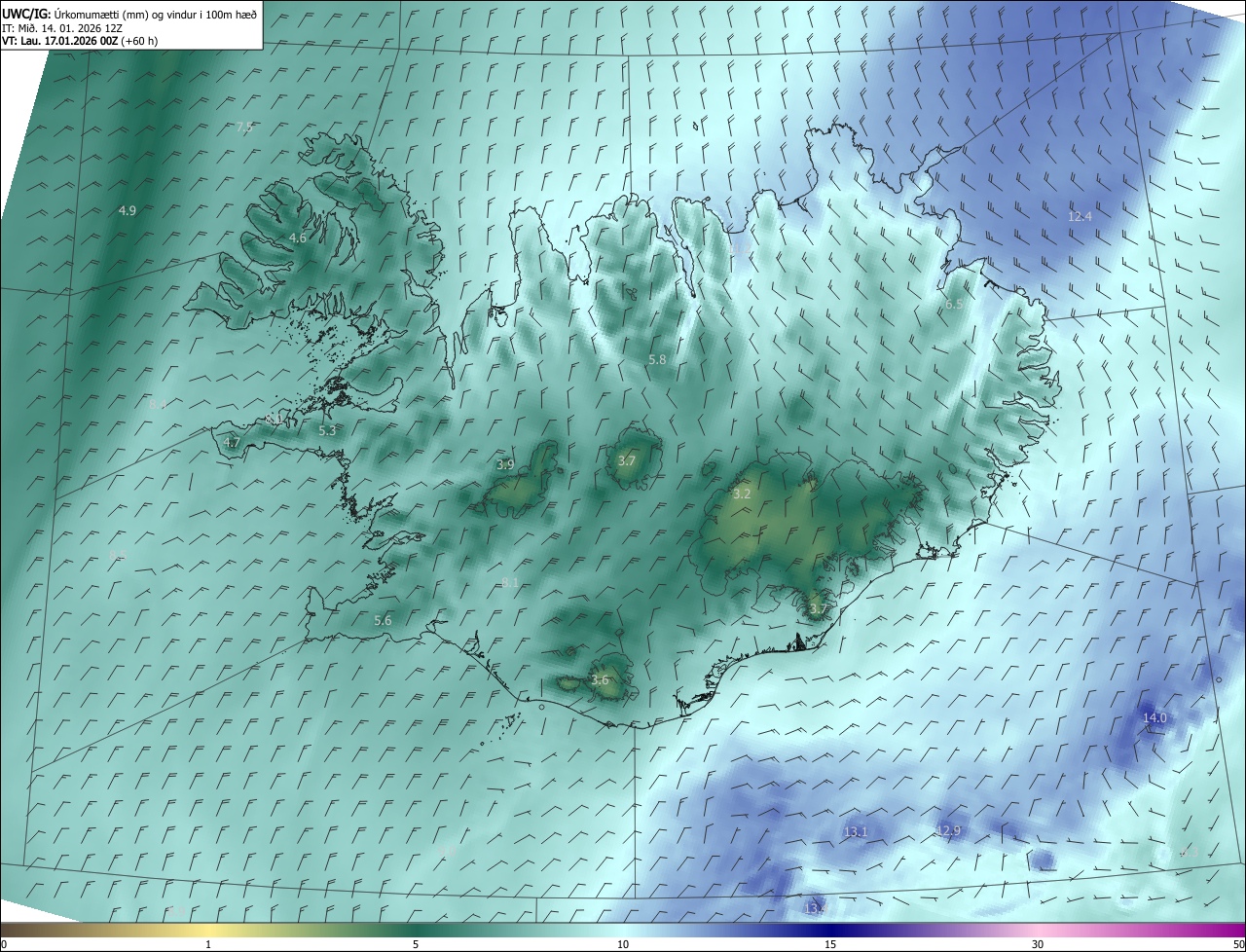This screenshot has width=1246, height=952.
Task: Click the 5.8 value label
Action: pos(657,359)
